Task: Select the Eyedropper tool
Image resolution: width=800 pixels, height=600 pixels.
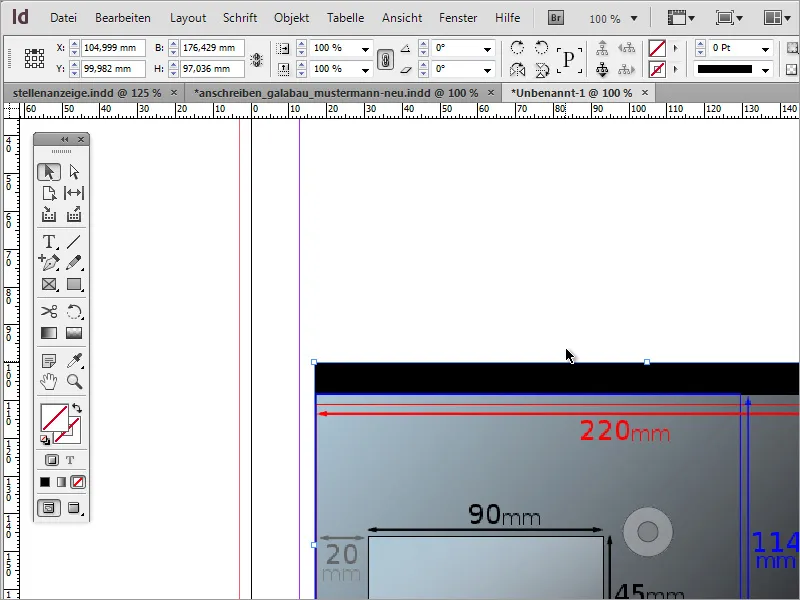Action: [74, 361]
